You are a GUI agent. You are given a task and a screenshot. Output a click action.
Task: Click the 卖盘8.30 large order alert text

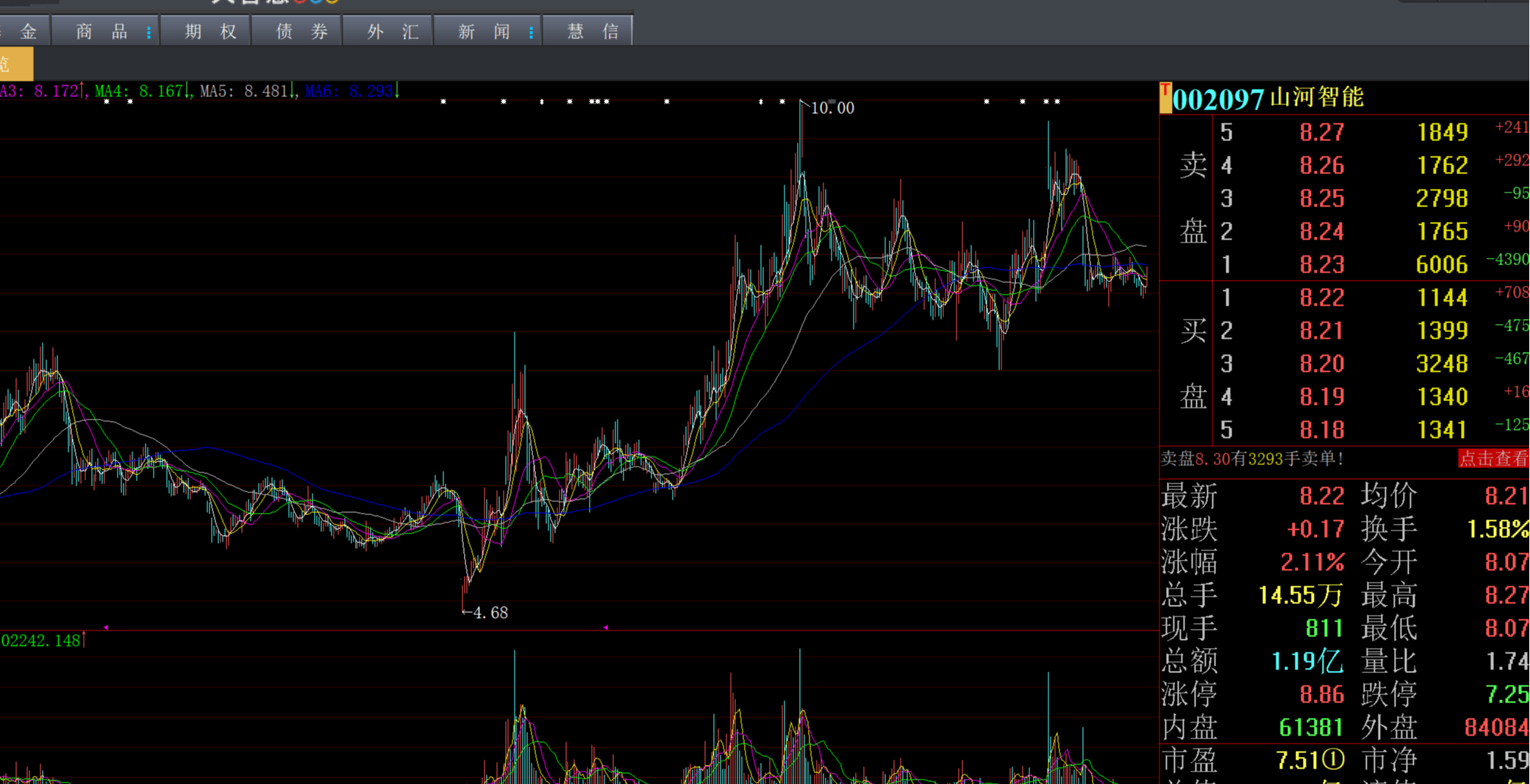[x=1252, y=458]
